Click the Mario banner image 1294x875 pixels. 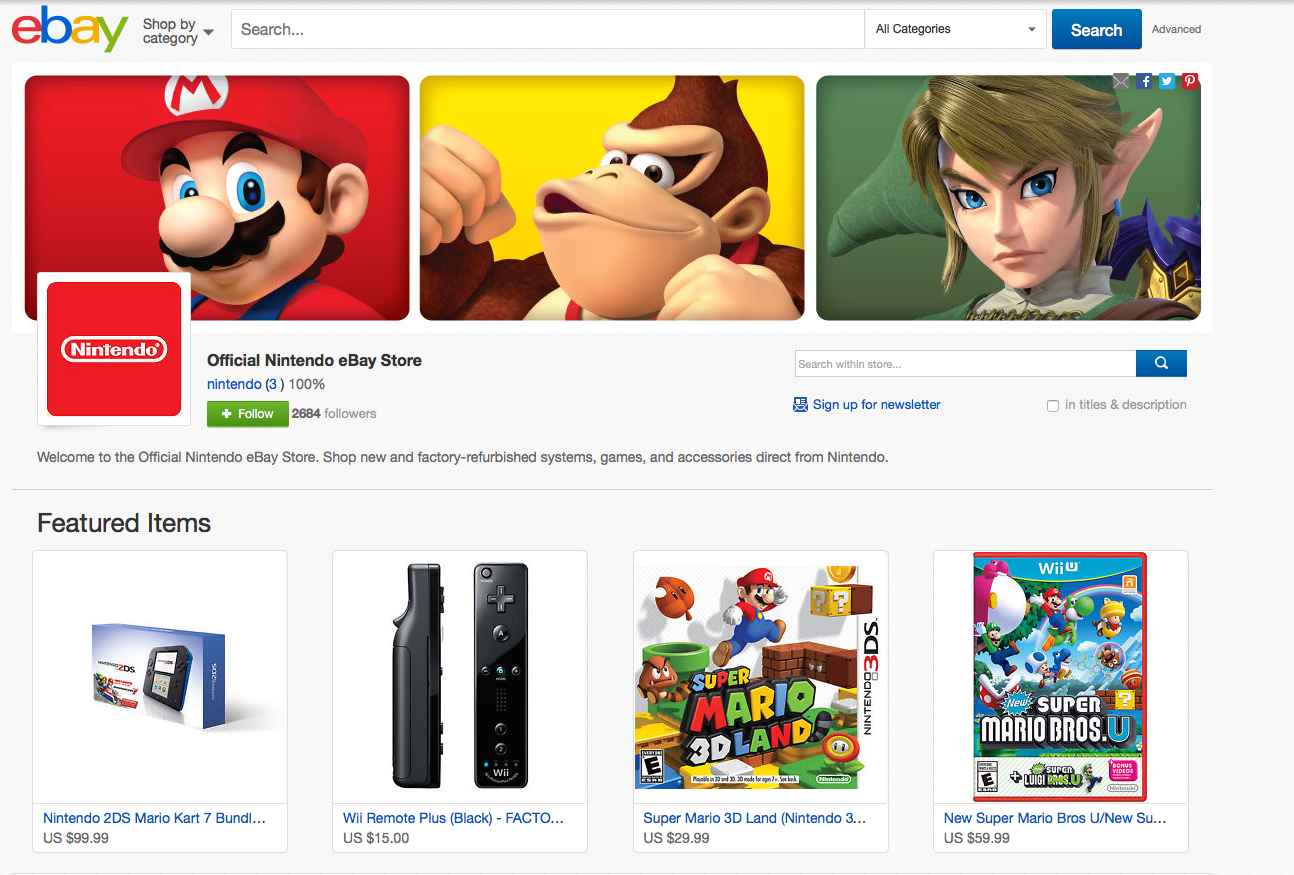(217, 198)
